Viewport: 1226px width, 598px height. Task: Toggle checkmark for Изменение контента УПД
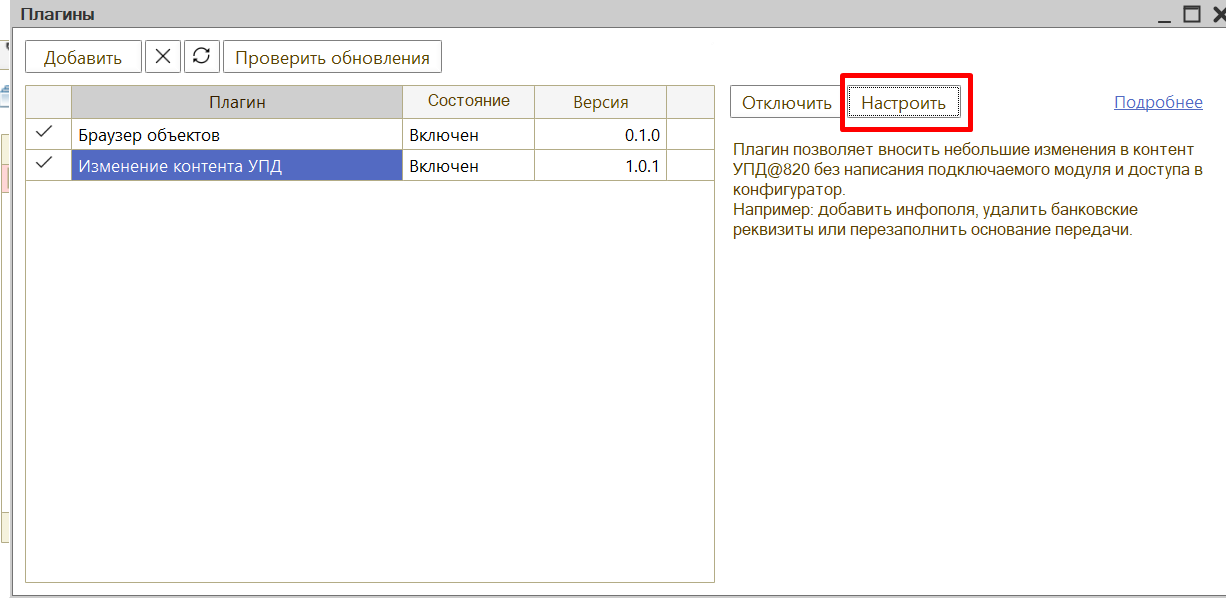45,164
